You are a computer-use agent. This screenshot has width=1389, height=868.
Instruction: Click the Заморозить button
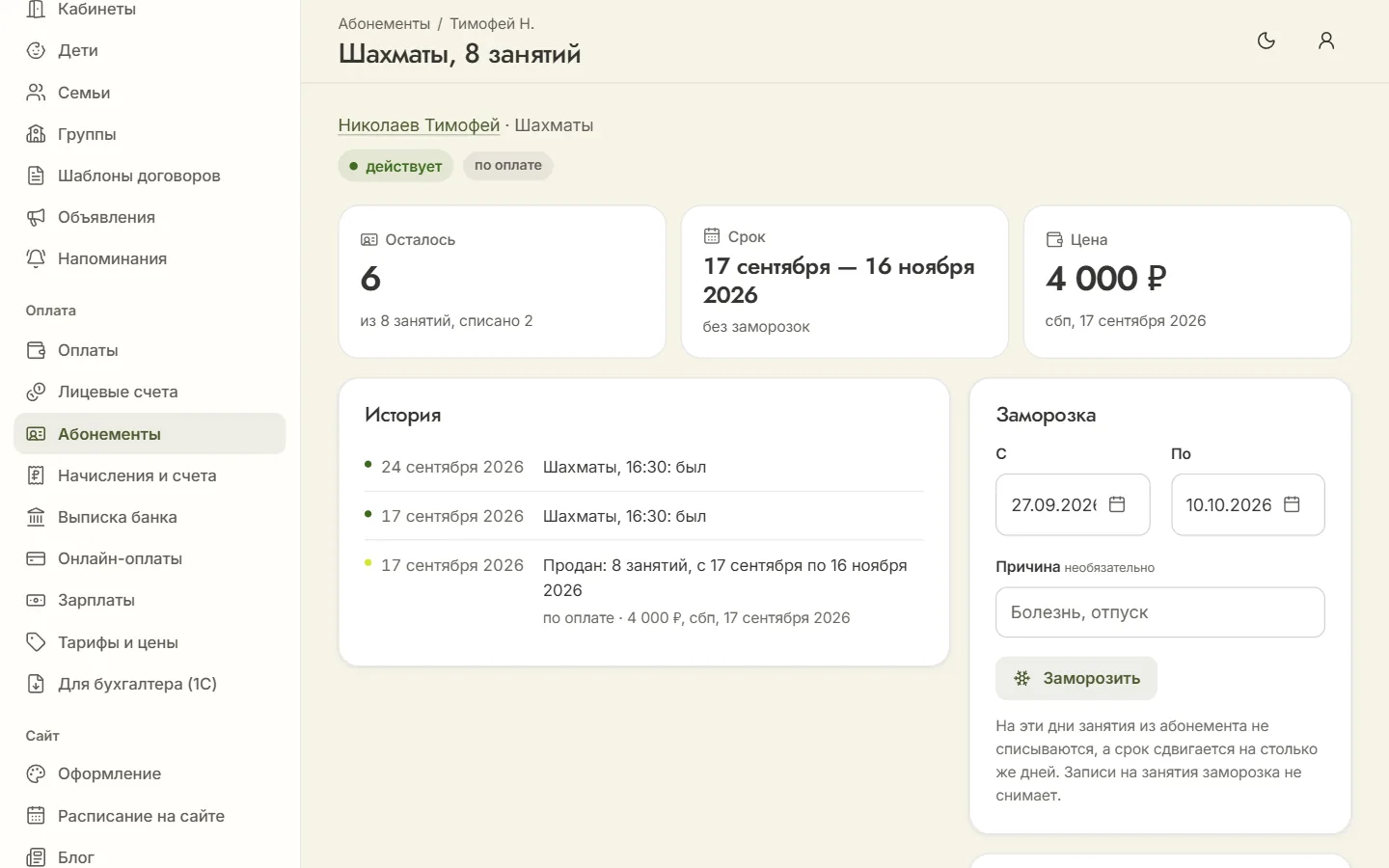tap(1076, 678)
